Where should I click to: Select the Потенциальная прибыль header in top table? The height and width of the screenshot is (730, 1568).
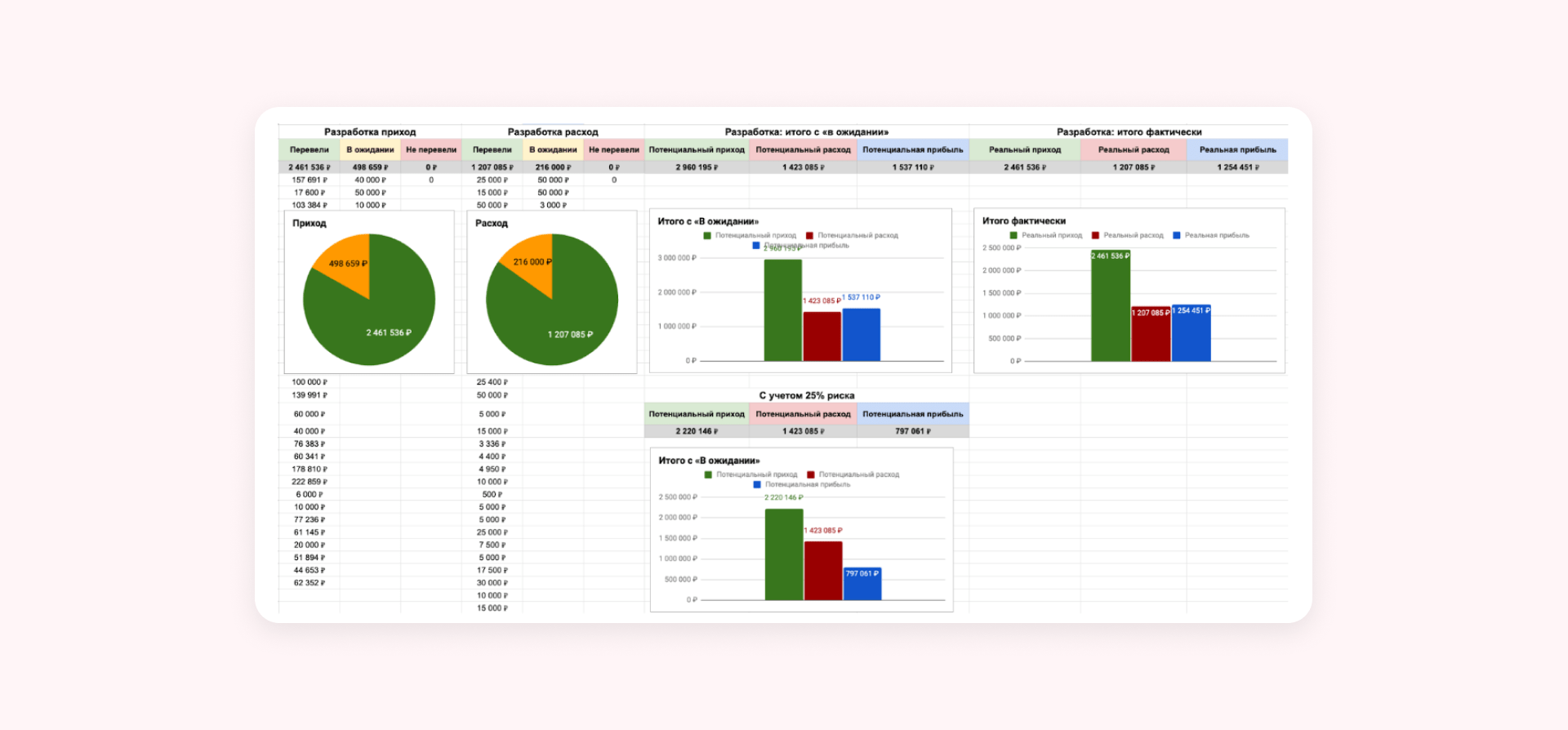(x=913, y=149)
